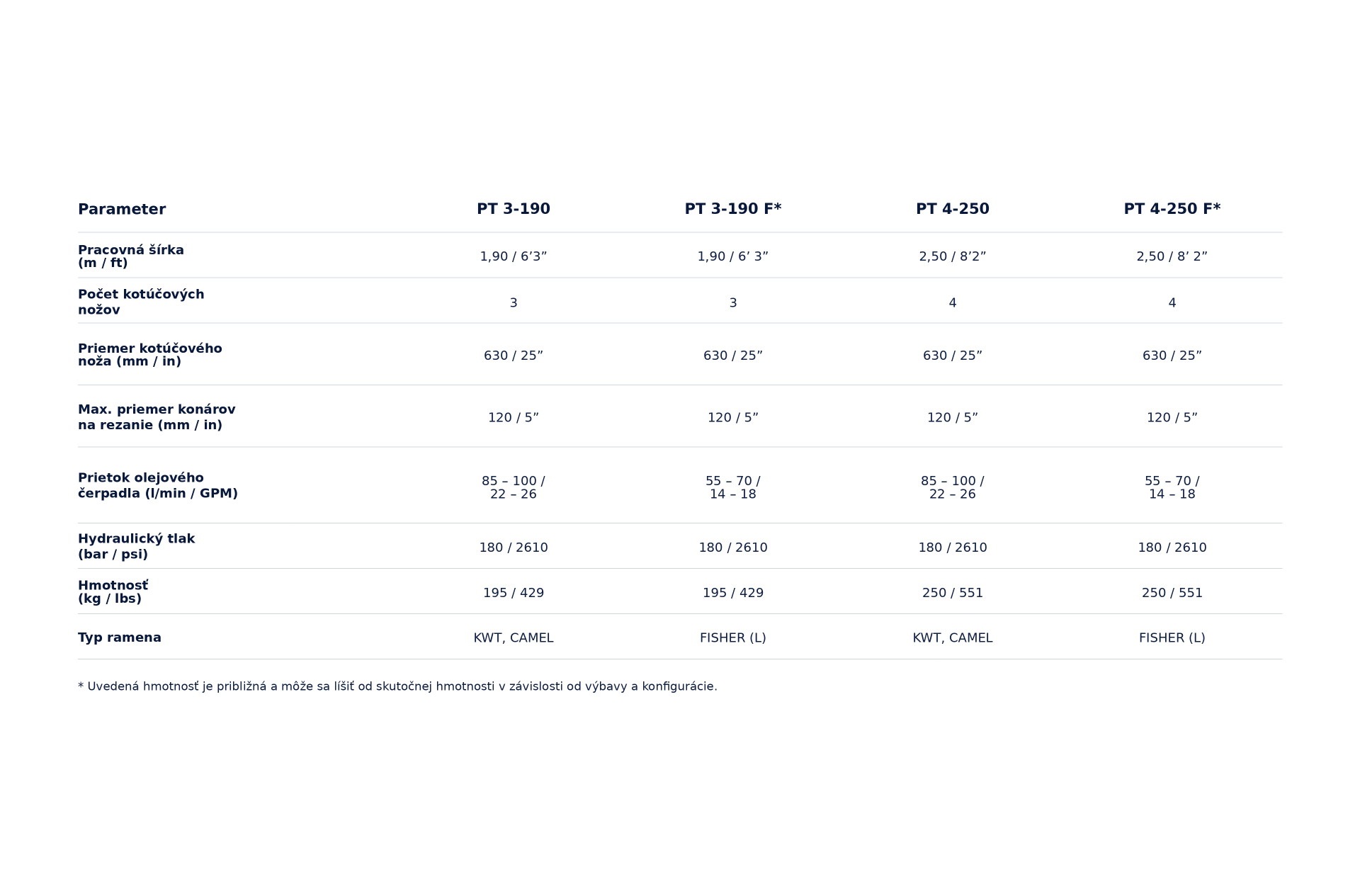Select Prietok olejového čerpadla row label
Viewport: 1360px width, 896px height.
point(158,485)
